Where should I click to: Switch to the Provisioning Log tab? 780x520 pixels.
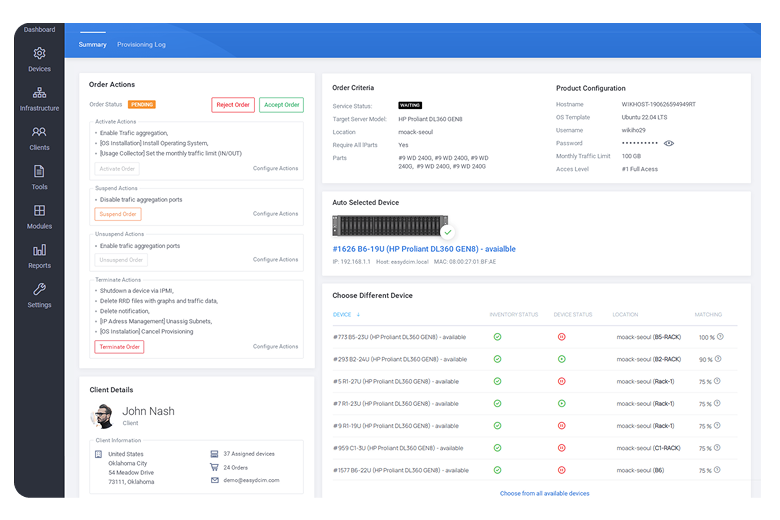(x=141, y=44)
